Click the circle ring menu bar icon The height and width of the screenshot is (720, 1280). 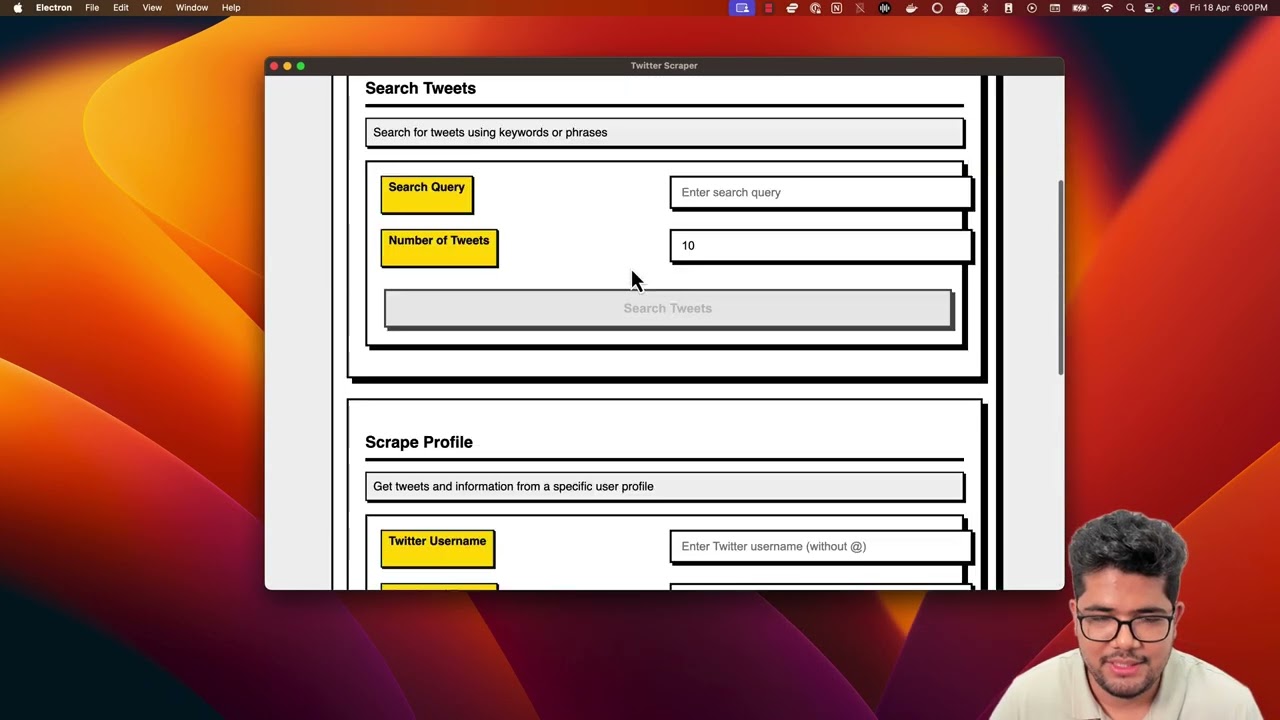(x=937, y=8)
